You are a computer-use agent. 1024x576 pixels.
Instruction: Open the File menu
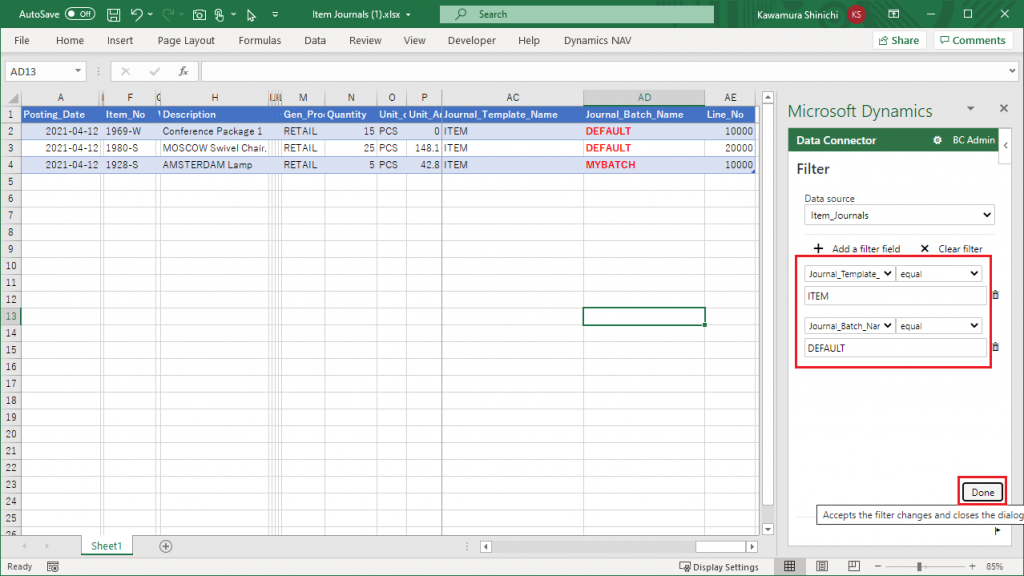22,40
